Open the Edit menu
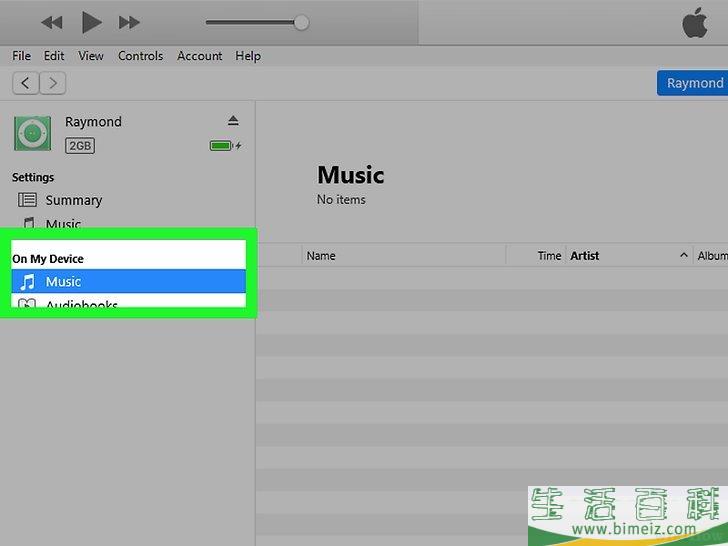Viewport: 728px width, 546px height. (x=54, y=56)
